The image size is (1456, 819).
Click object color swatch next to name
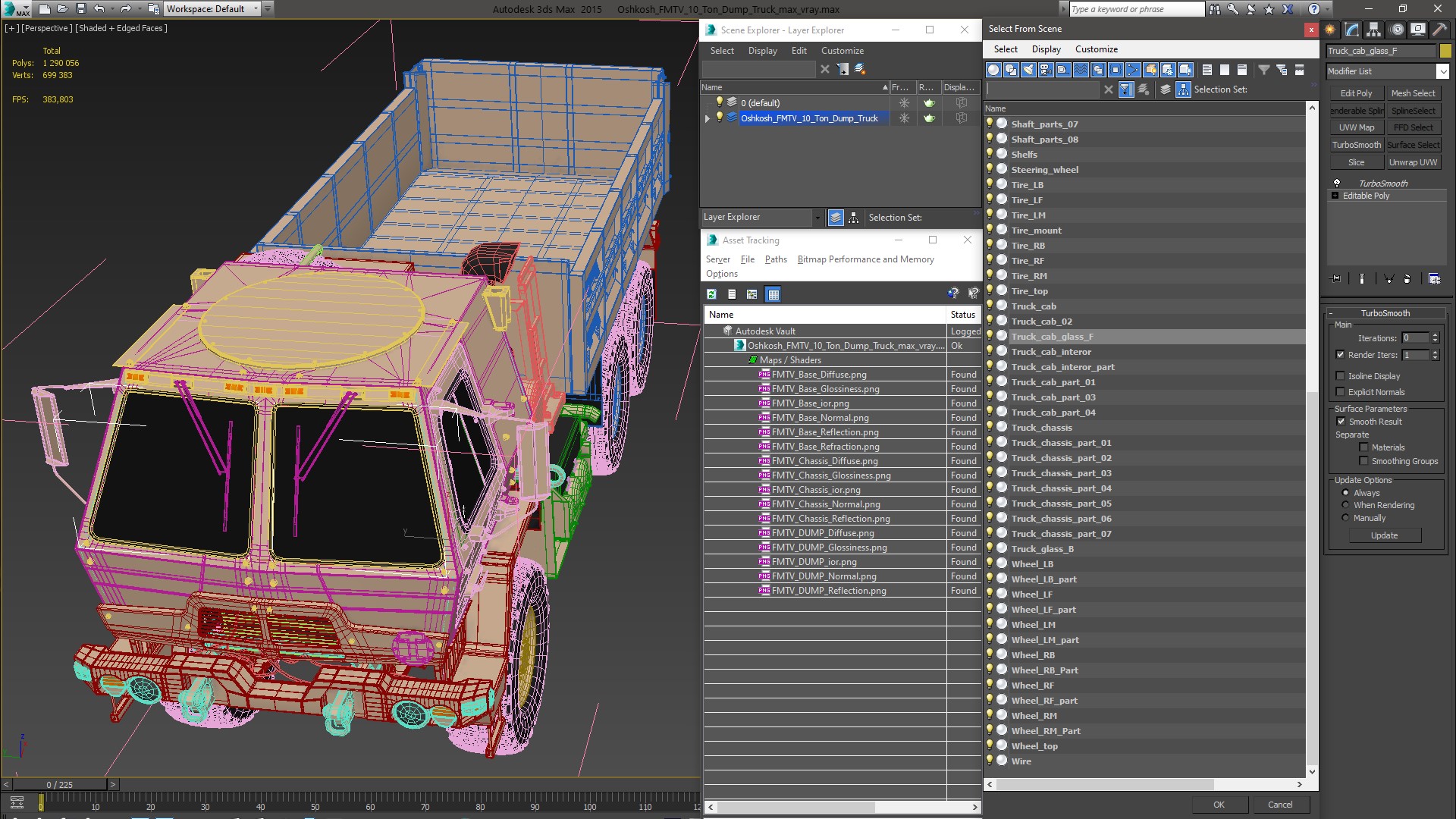(1445, 51)
